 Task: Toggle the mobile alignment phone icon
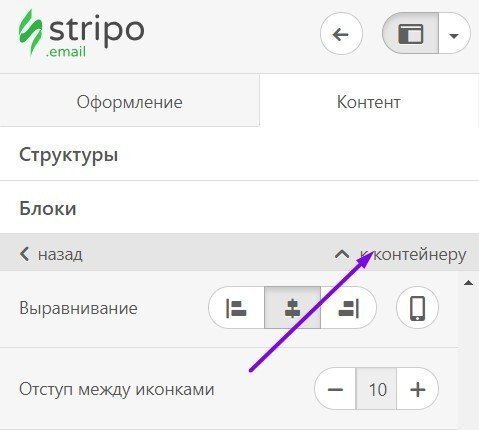(418, 308)
